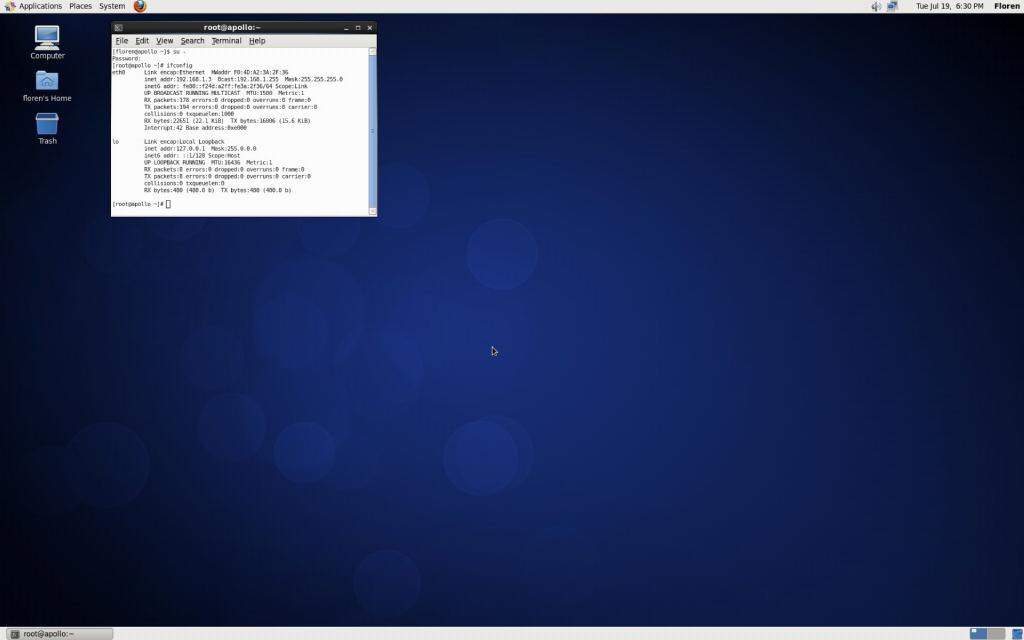Image resolution: width=1024 pixels, height=640 pixels.
Task: Click the 'Password:' line in the terminal
Action: pos(126,59)
